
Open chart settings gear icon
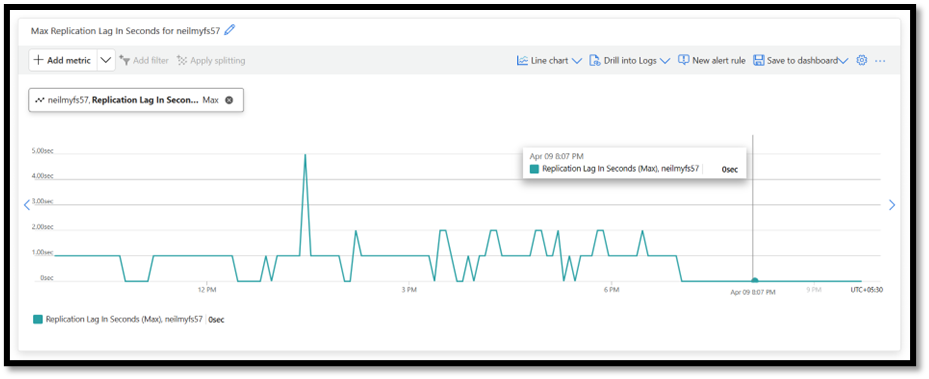862,60
